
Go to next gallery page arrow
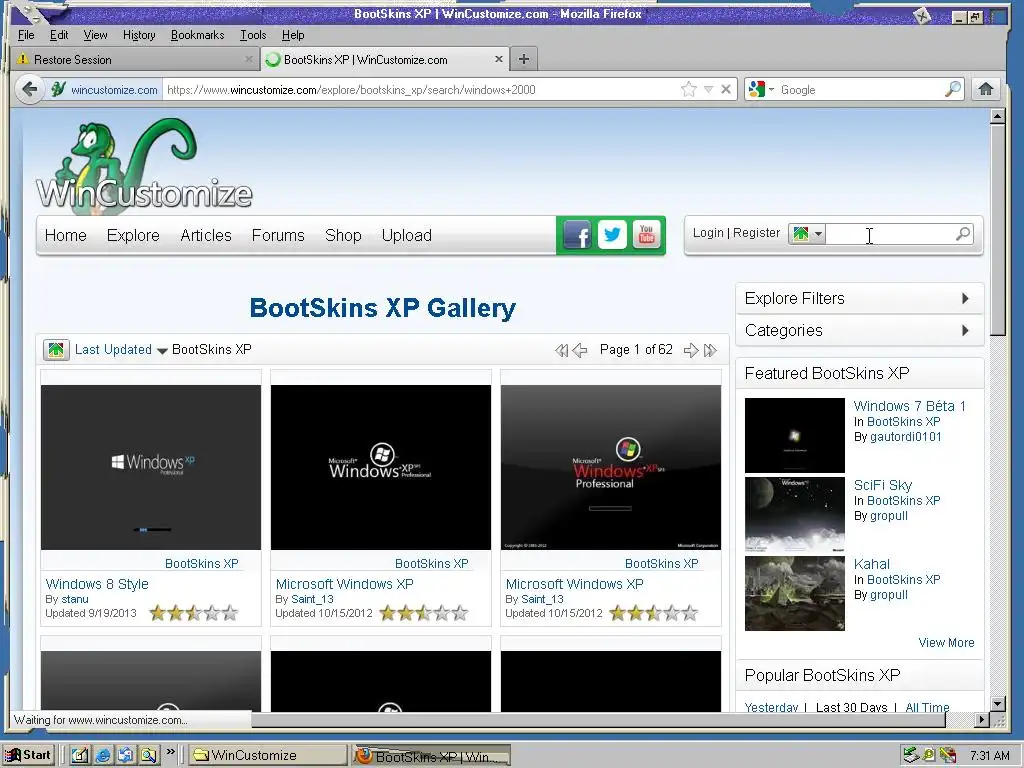click(690, 350)
